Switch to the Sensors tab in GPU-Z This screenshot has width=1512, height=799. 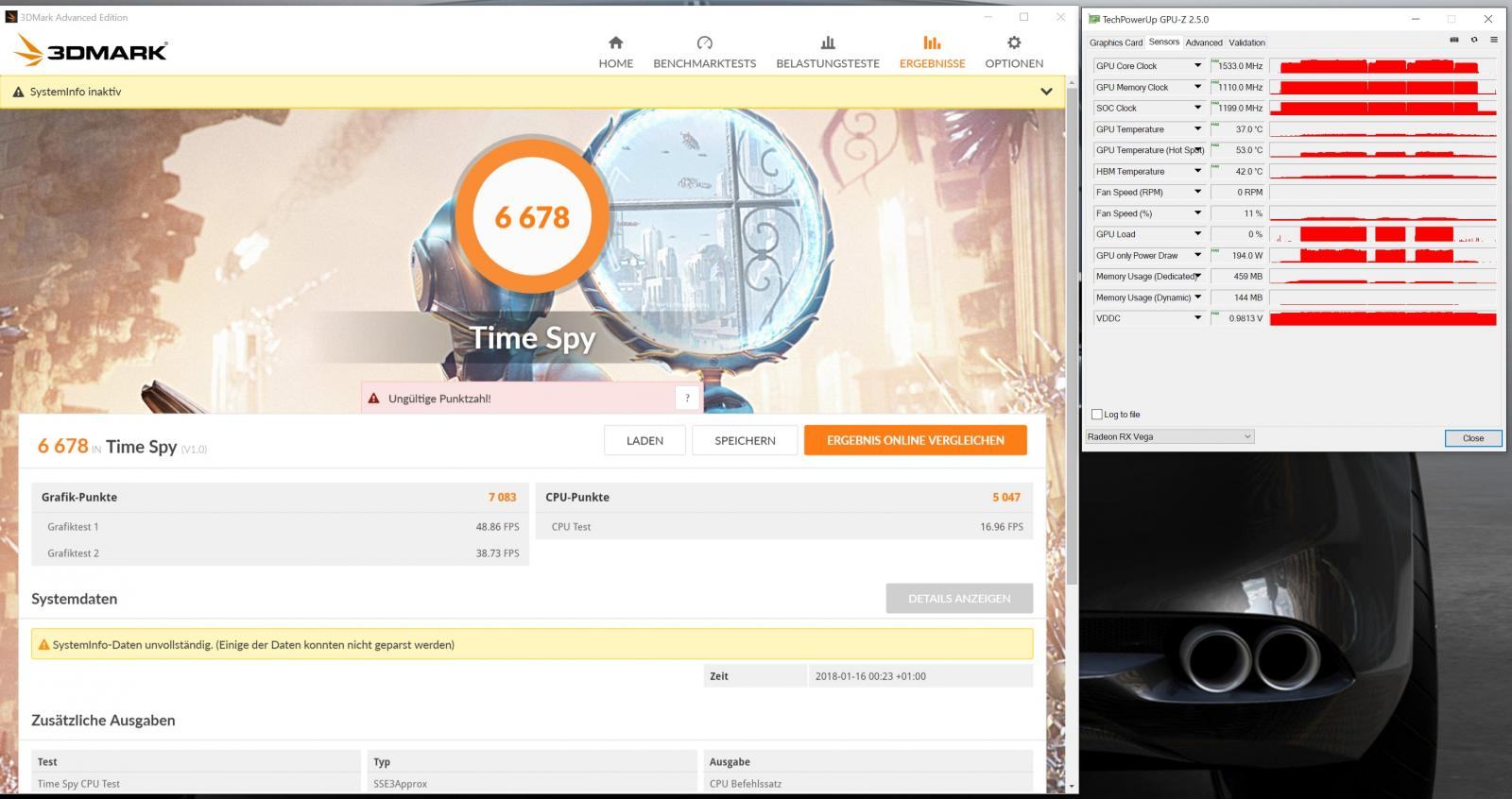[1164, 42]
